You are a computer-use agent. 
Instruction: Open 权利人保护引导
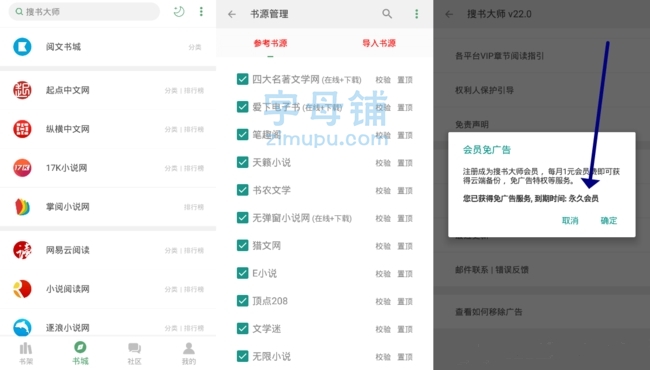[x=485, y=90]
